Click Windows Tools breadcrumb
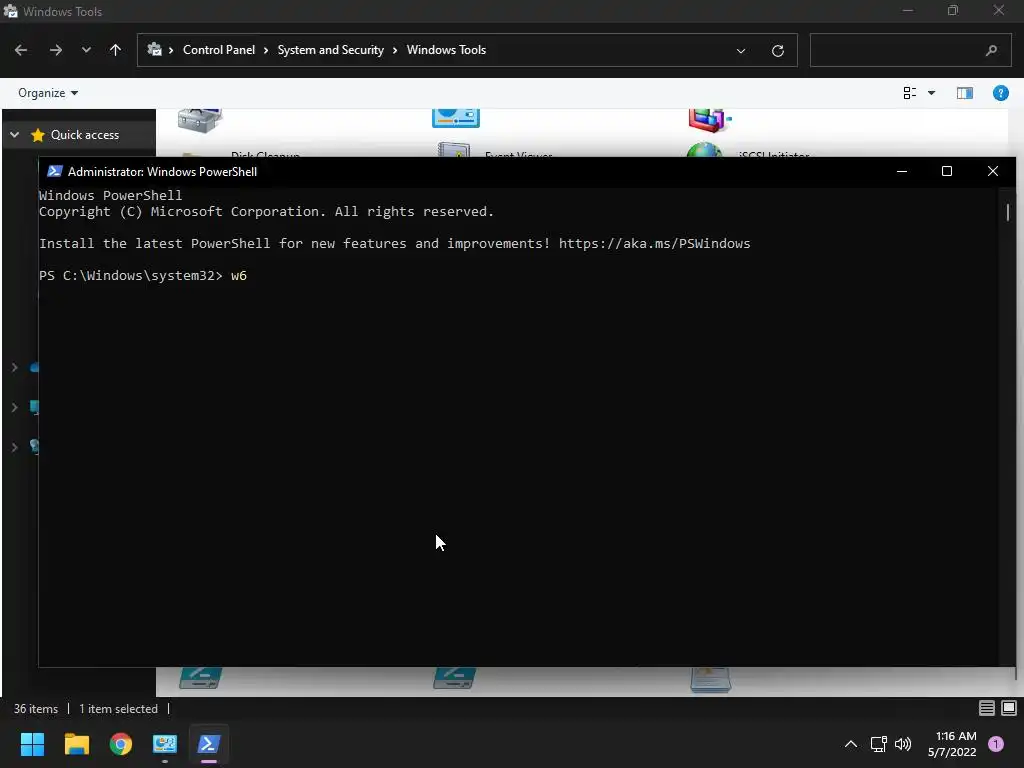This screenshot has height=768, width=1024. tap(446, 50)
